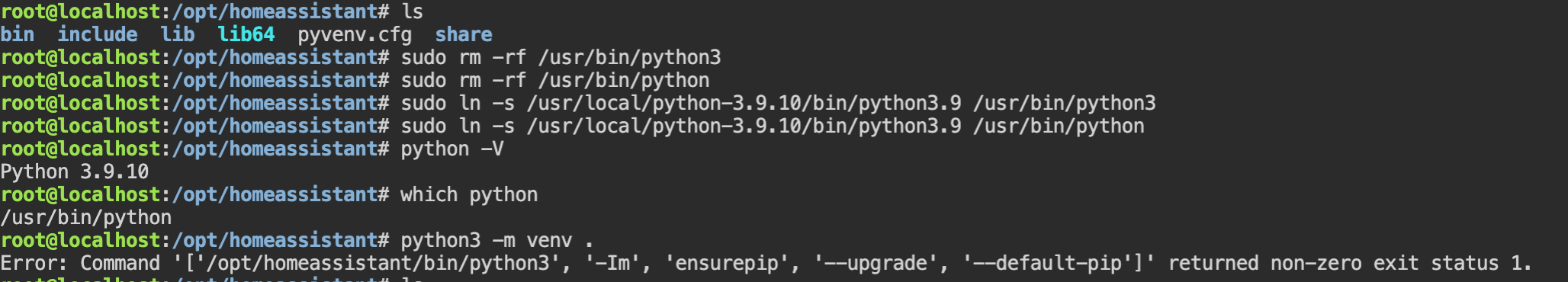This screenshot has height=282, width=1568.
Task: Click the 'sudo rm -rf /usr/bin/python' command line
Action: click(x=555, y=81)
